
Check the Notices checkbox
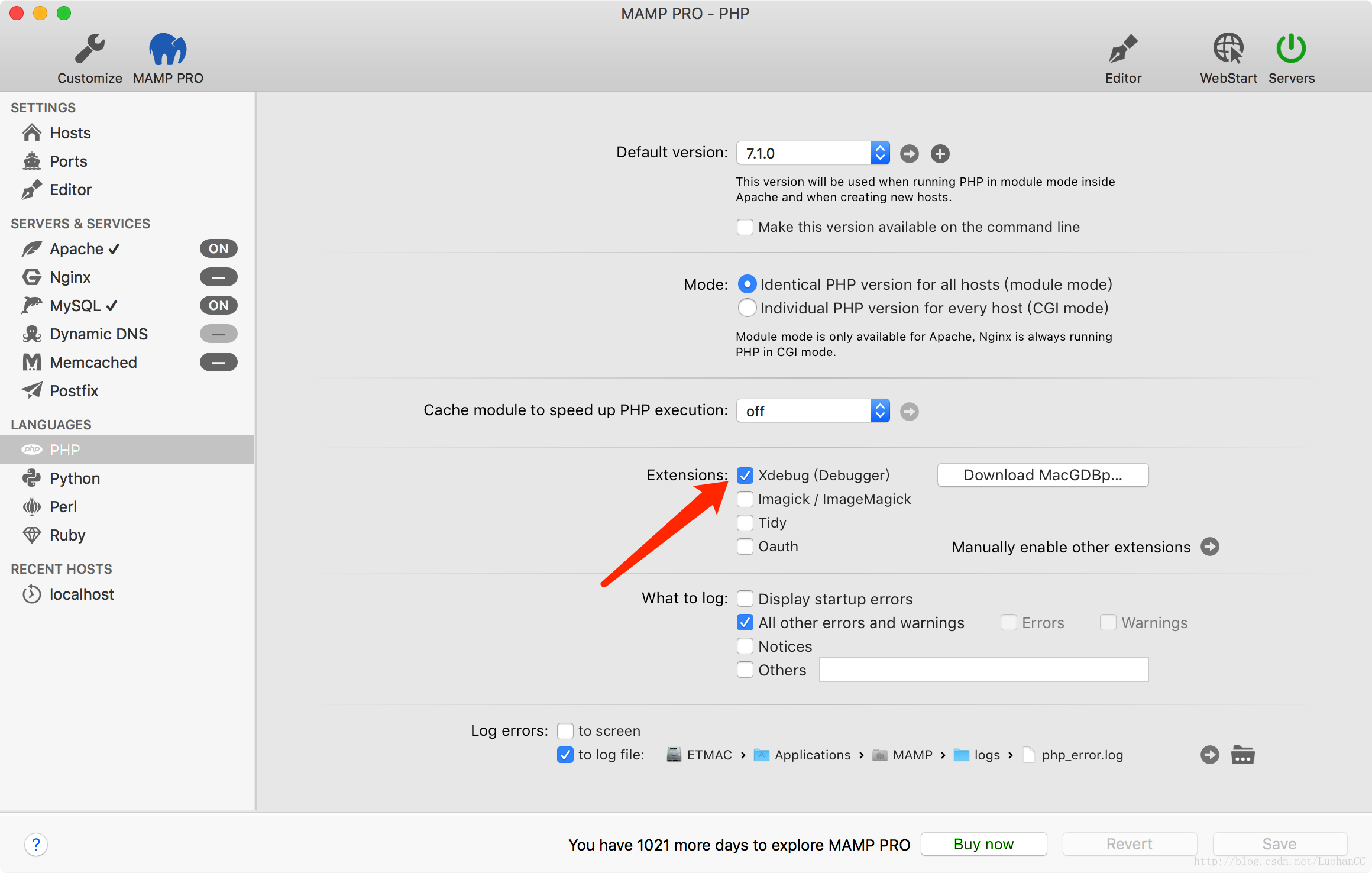[745, 646]
